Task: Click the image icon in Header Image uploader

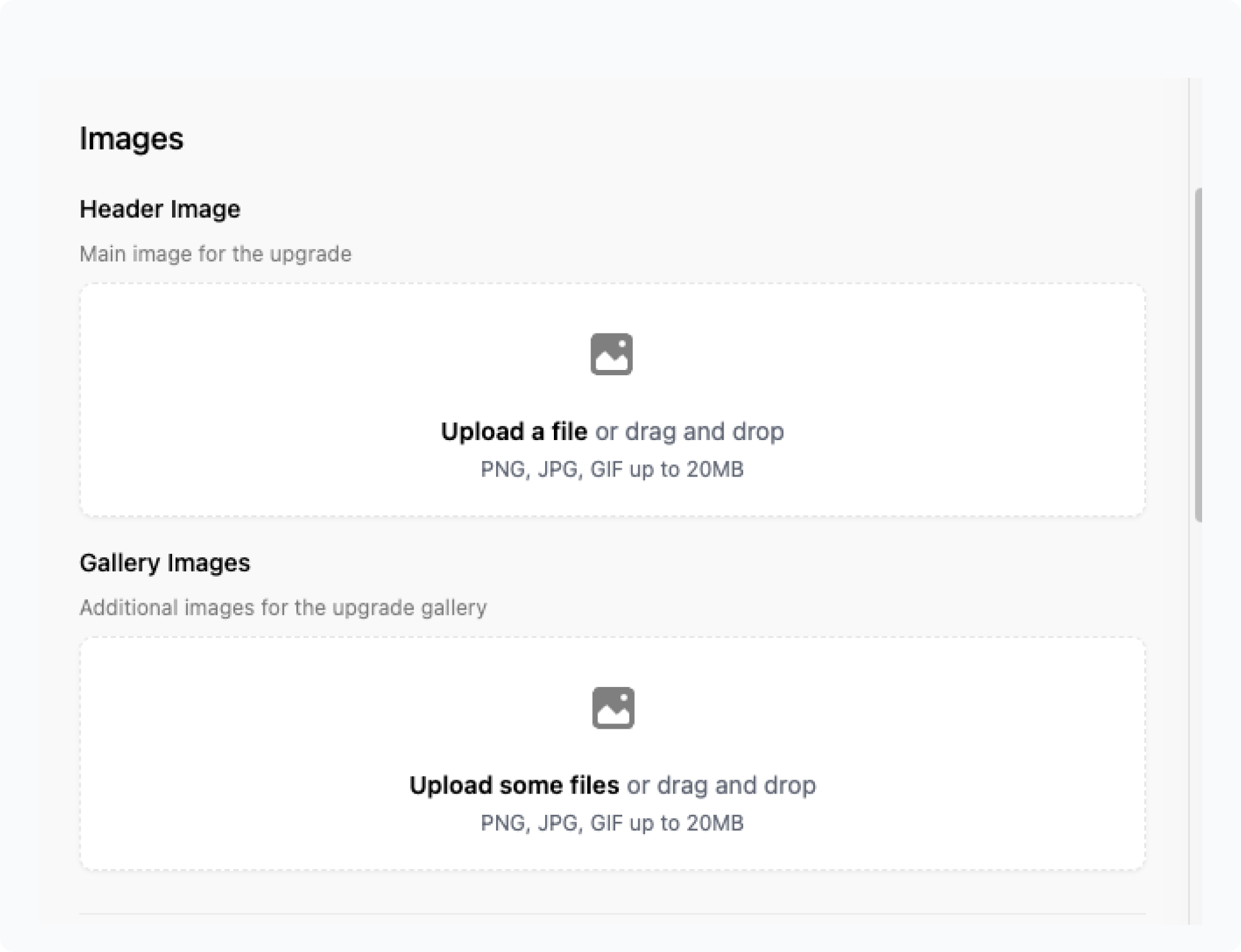Action: coord(612,354)
